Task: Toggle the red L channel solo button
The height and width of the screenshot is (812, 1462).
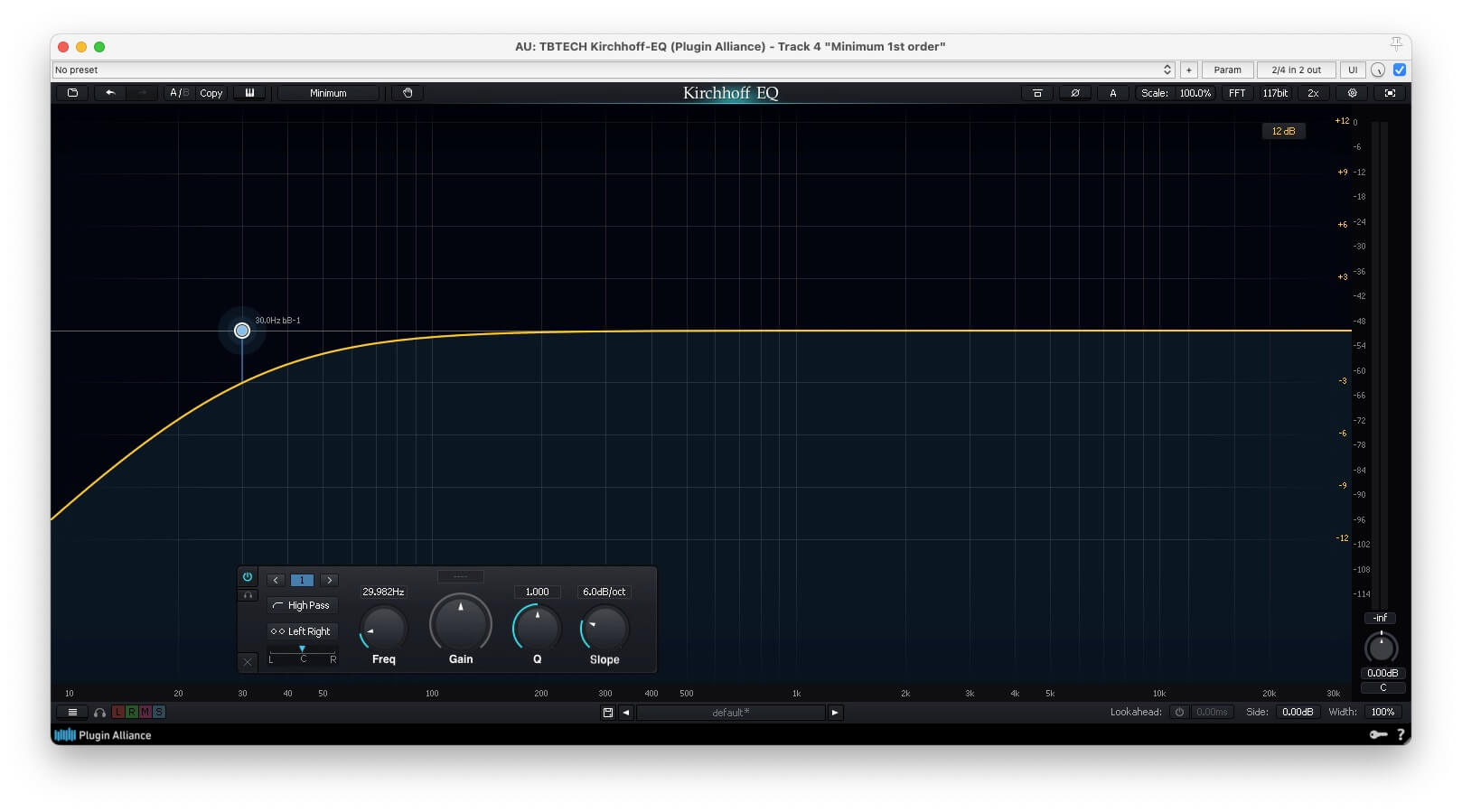Action: pyautogui.click(x=117, y=713)
